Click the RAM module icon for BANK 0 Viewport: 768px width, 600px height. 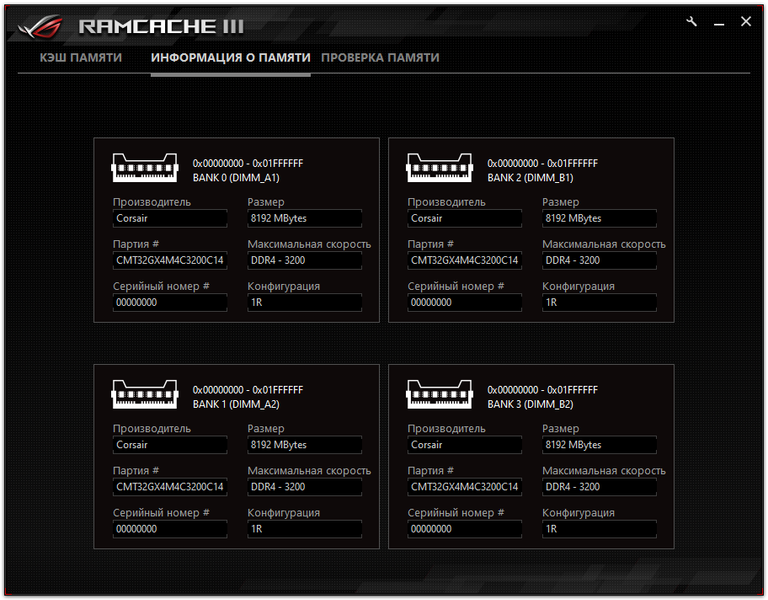click(x=144, y=168)
